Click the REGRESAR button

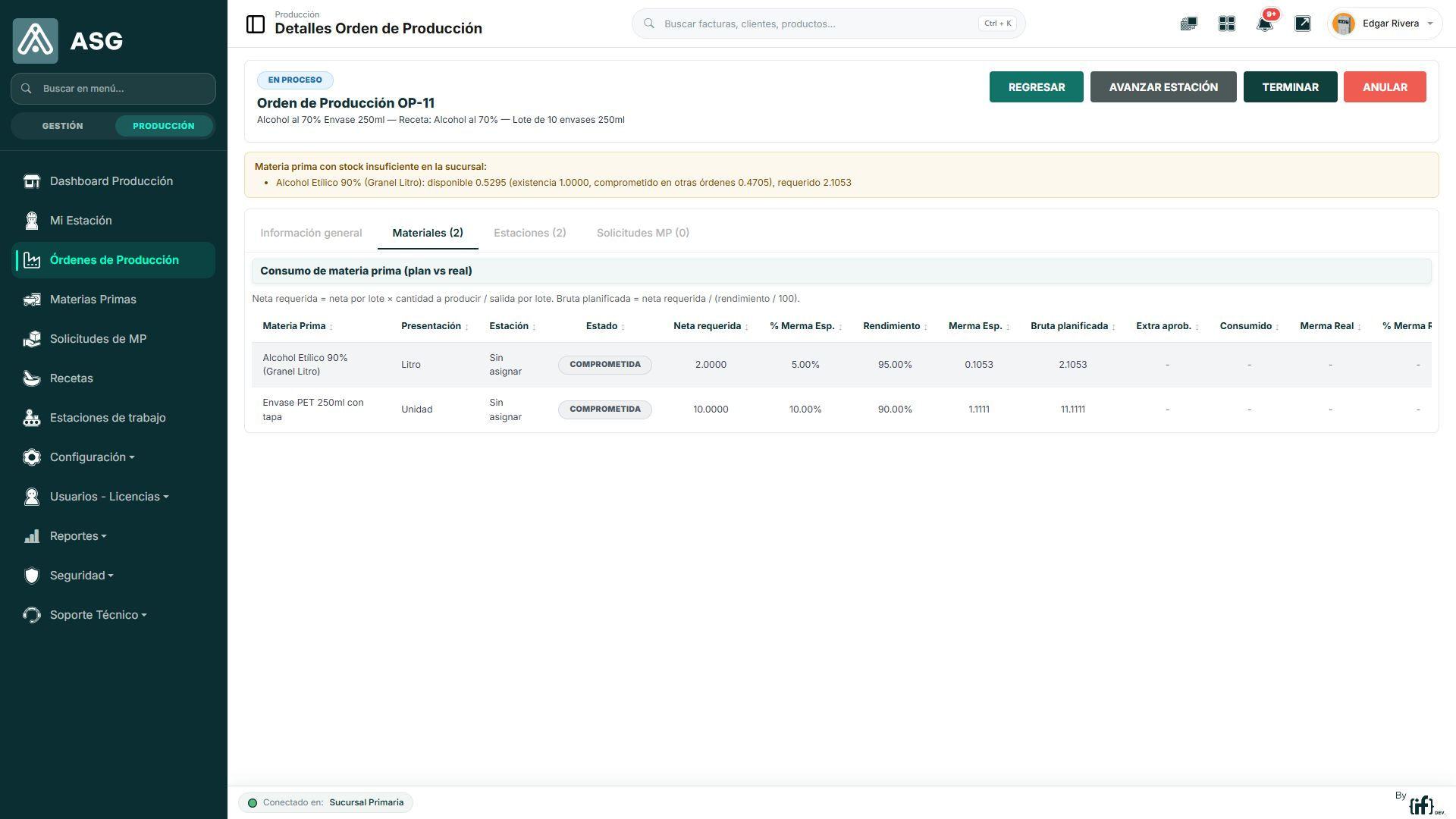[x=1037, y=87]
